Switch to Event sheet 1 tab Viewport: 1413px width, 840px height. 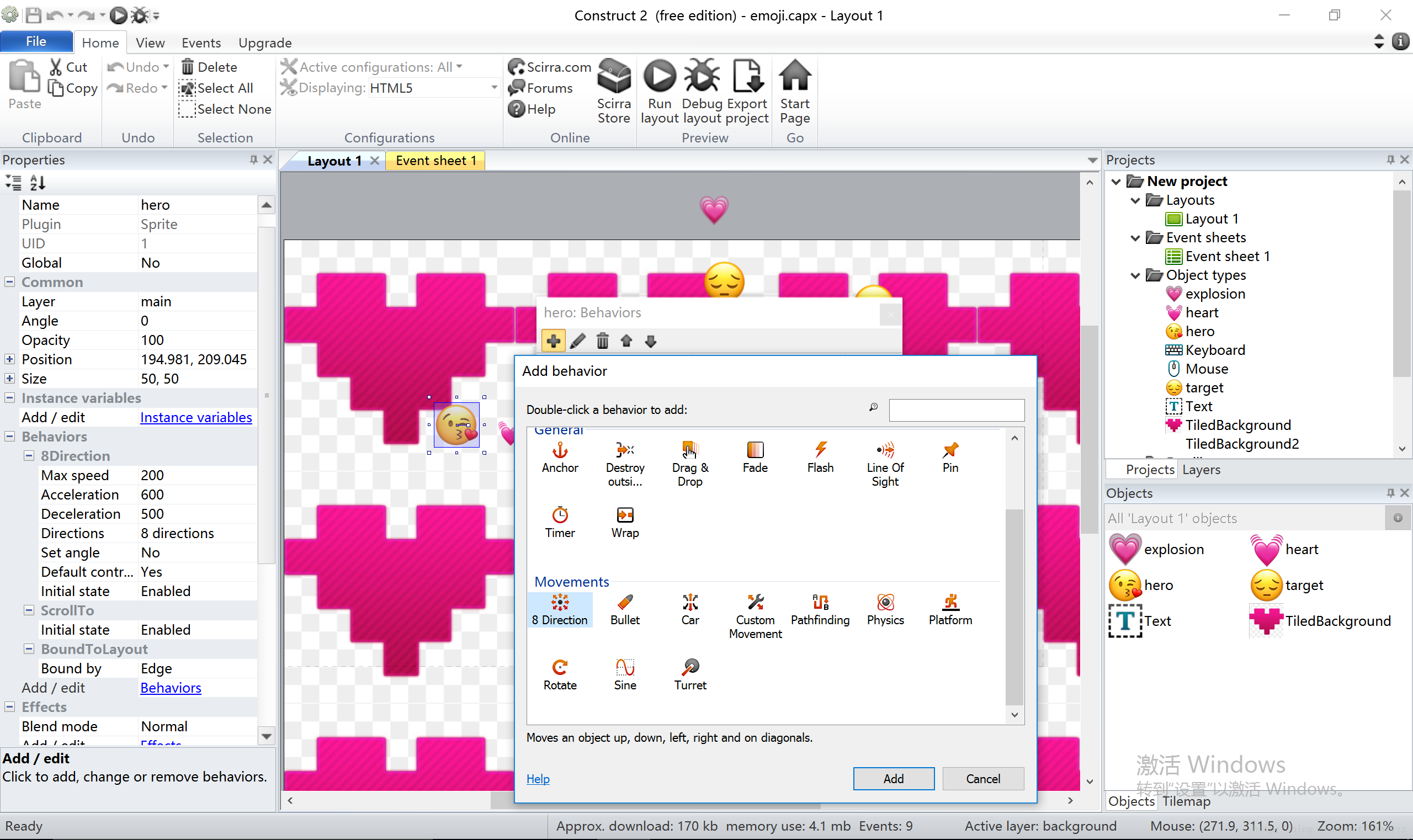(x=436, y=161)
